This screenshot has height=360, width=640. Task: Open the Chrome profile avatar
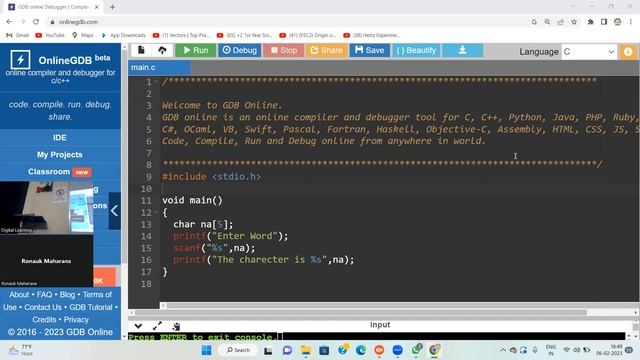618,22
